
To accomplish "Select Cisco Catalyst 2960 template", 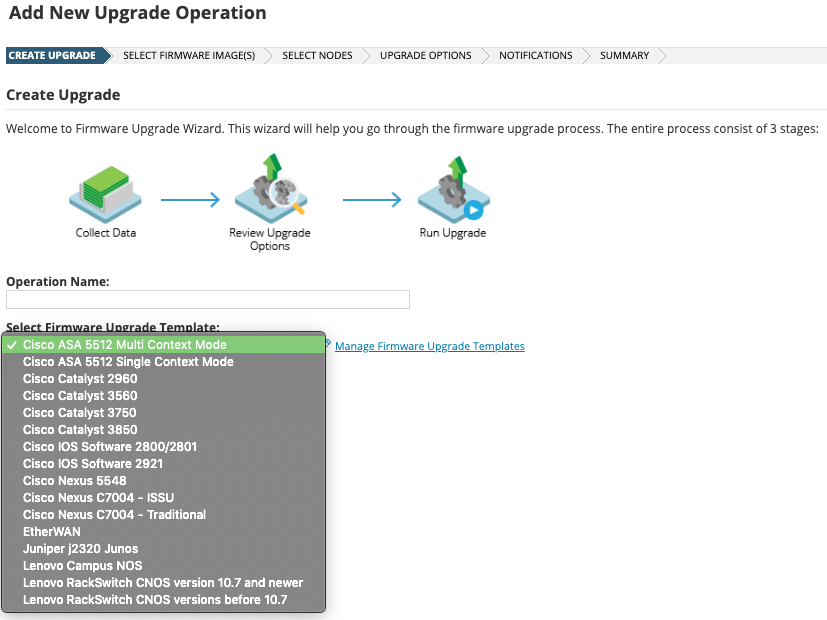I will click(164, 379).
